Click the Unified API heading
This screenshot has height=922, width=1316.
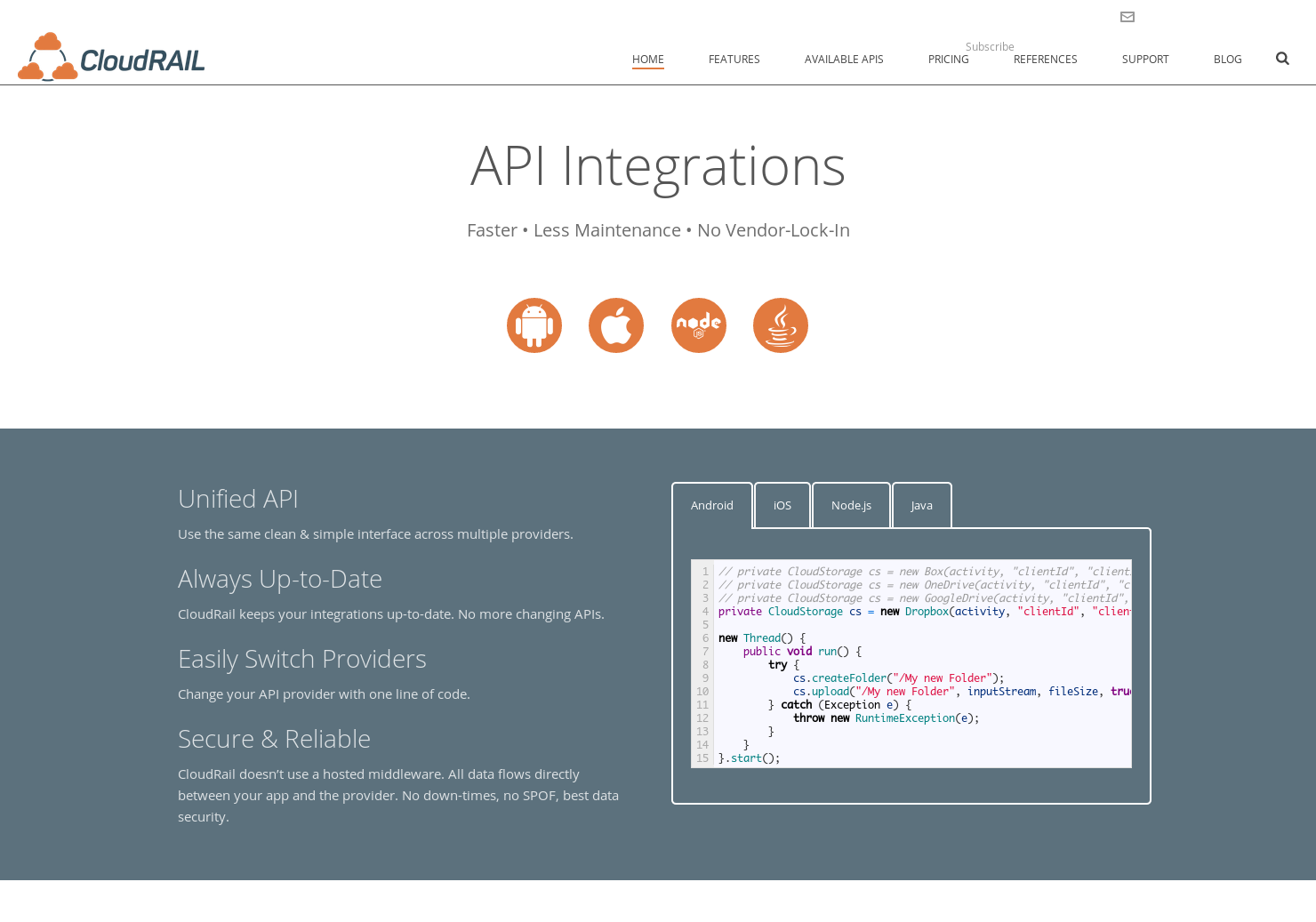click(x=238, y=499)
